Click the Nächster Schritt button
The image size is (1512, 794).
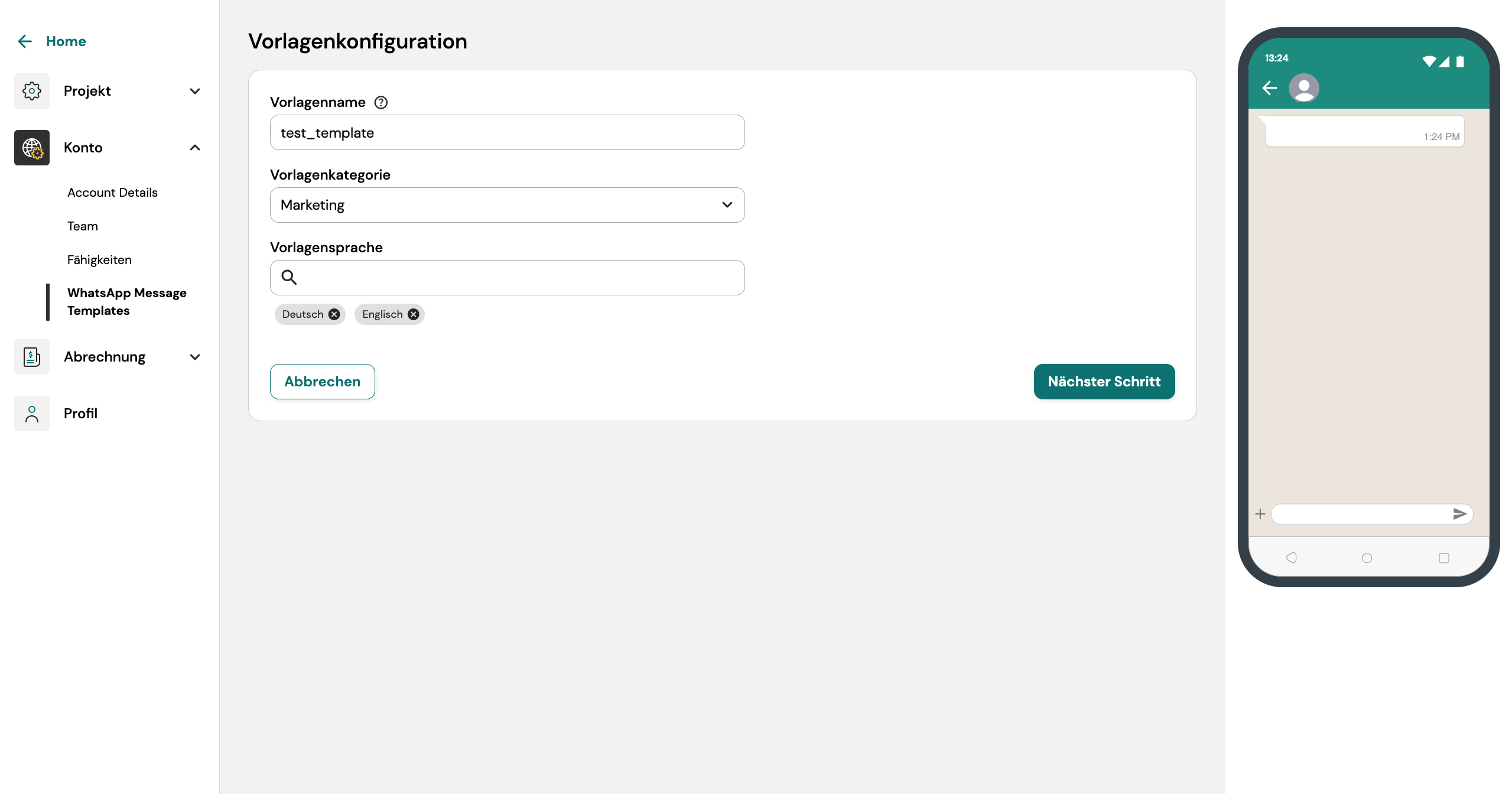tap(1104, 381)
